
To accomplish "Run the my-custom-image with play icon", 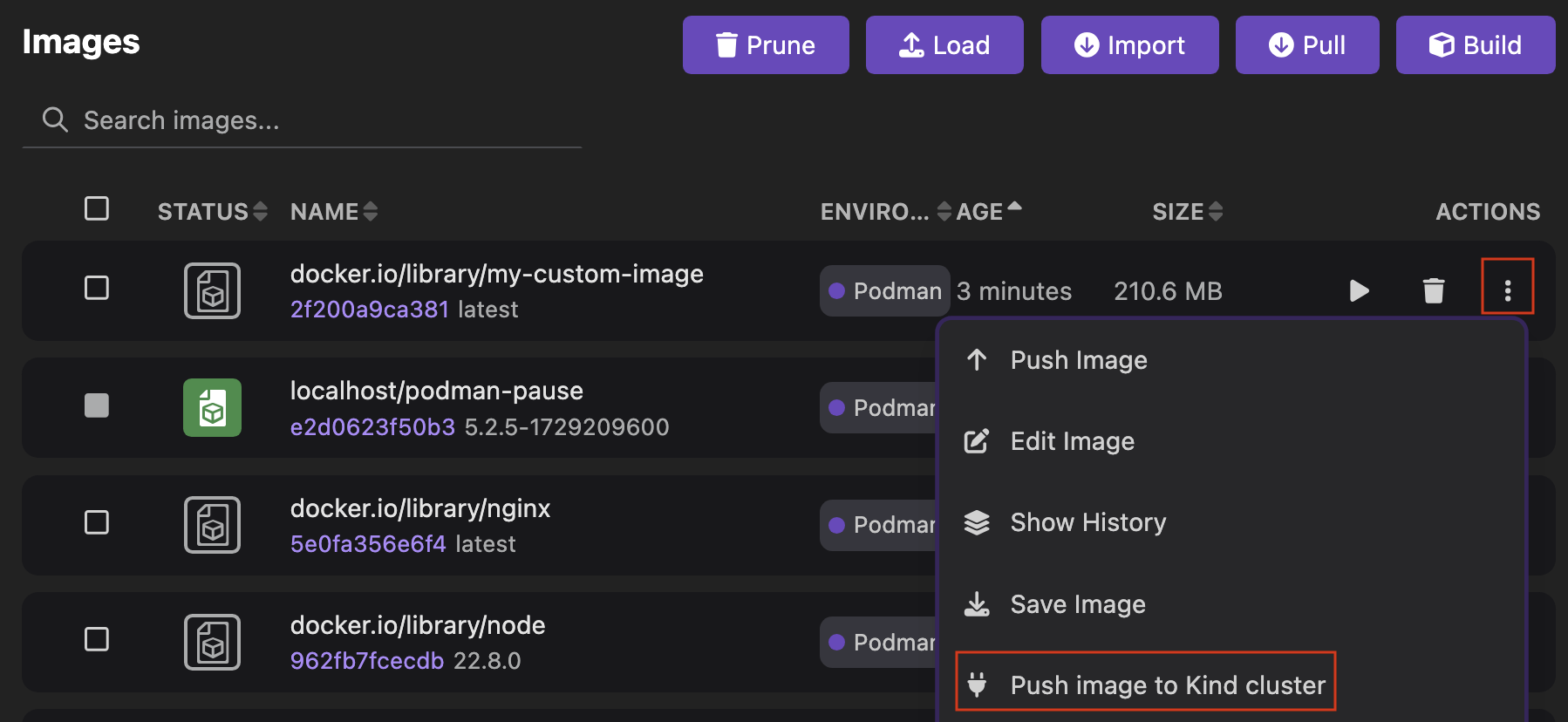I will 1358,290.
